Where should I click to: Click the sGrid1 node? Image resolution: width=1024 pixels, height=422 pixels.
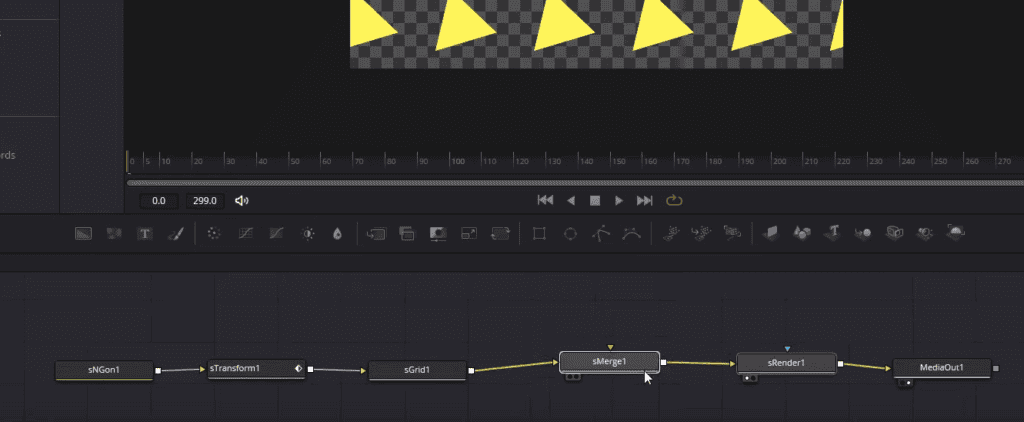417,370
